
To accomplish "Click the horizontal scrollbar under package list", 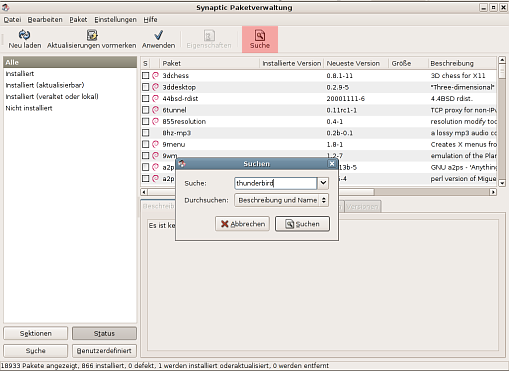I will 319,192.
